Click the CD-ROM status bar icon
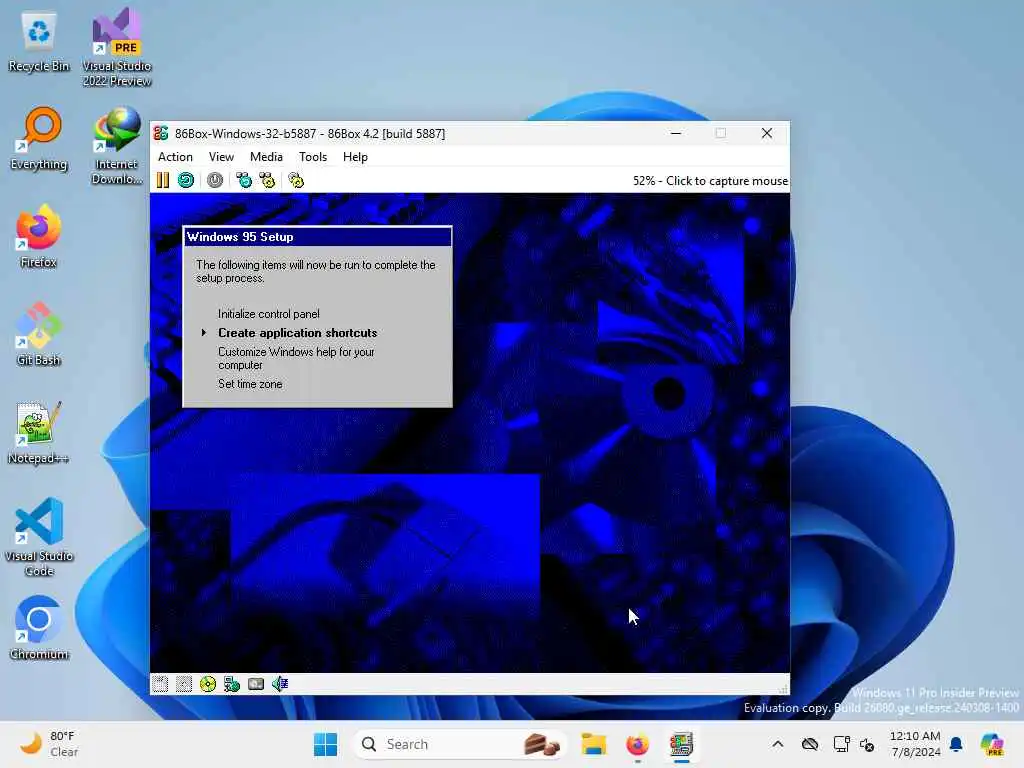This screenshot has width=1024, height=768. click(x=208, y=684)
